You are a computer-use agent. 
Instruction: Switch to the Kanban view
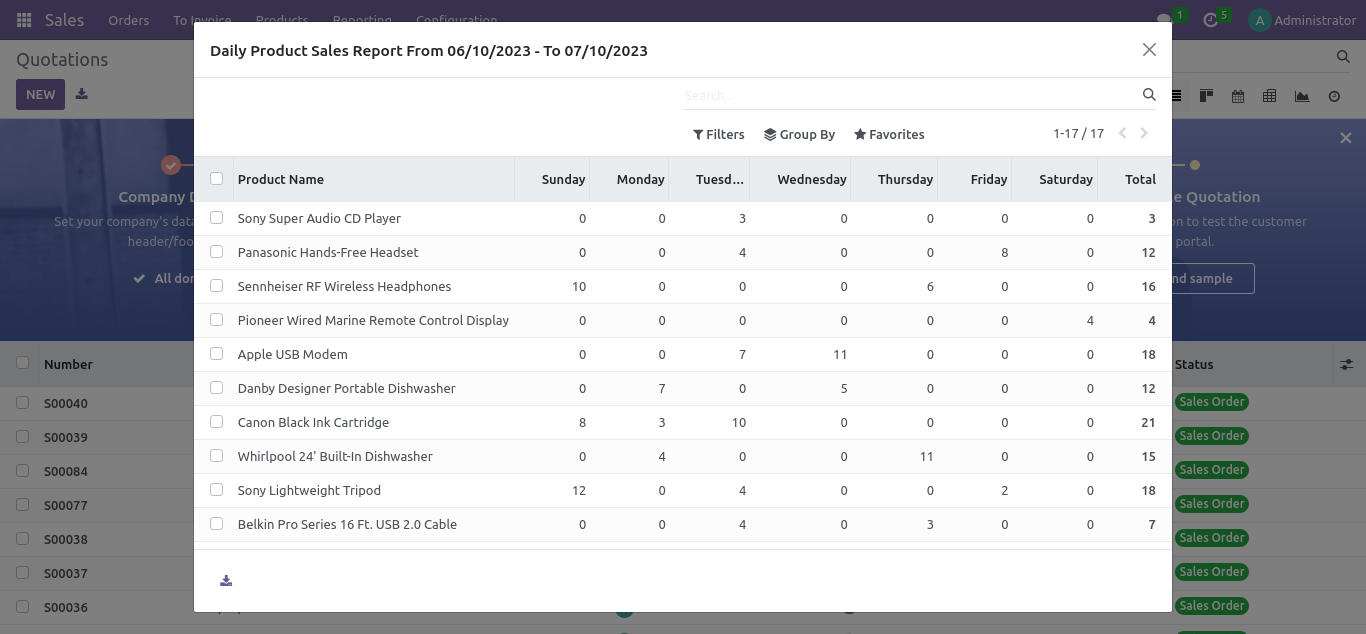pyautogui.click(x=1206, y=95)
